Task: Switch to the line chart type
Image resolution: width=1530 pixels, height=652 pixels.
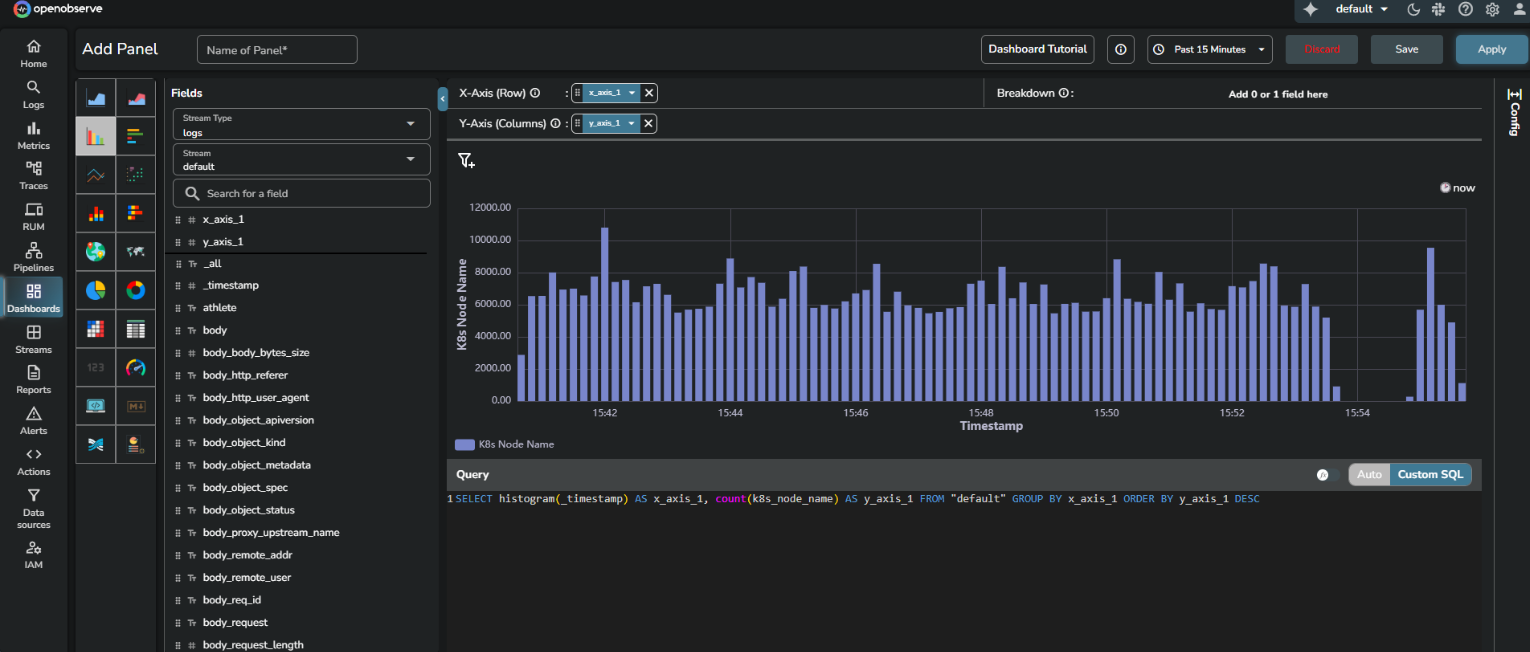Action: coord(95,174)
